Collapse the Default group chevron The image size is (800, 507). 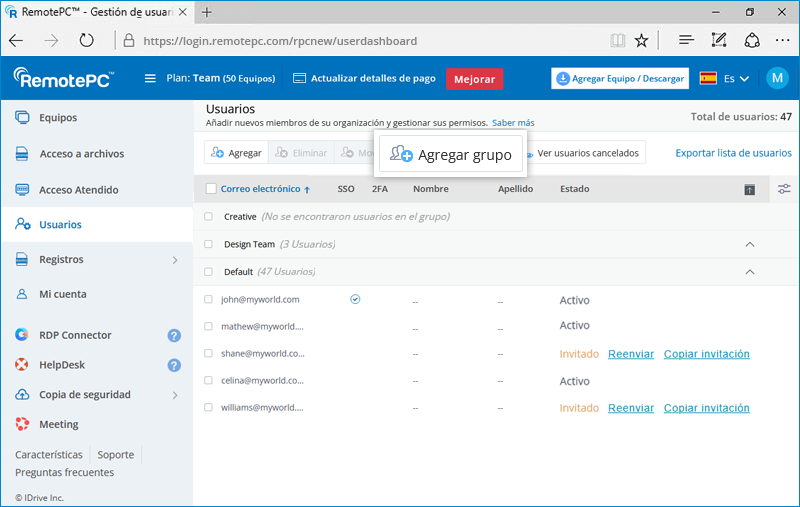click(749, 272)
